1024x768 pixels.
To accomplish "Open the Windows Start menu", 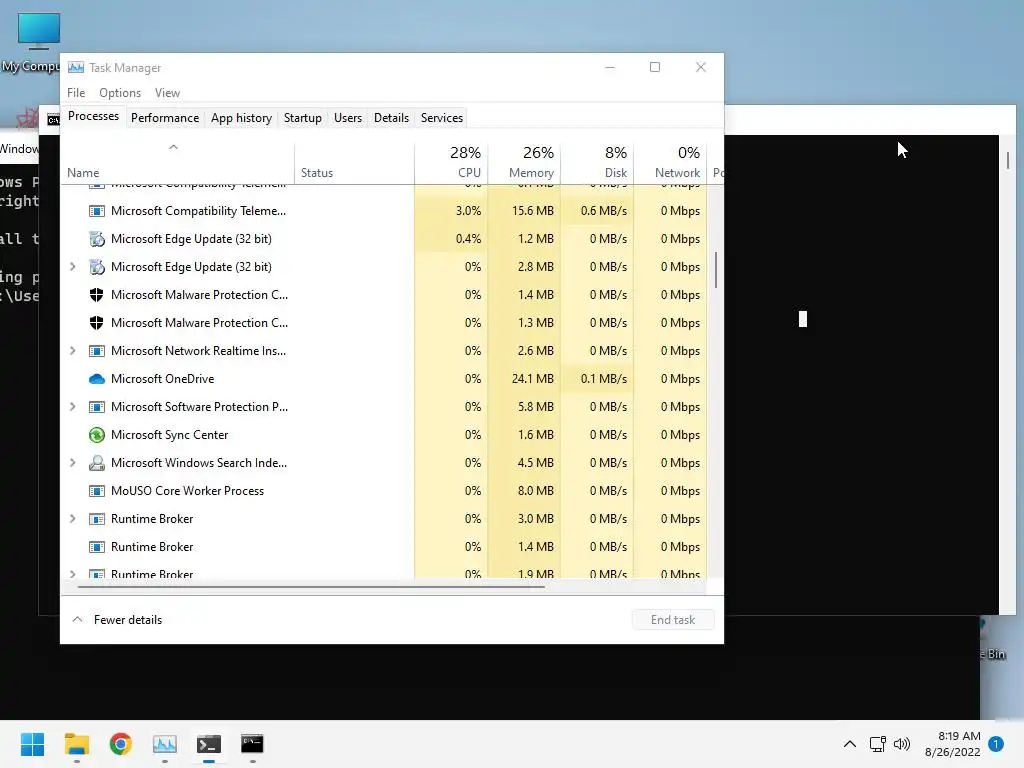I will pyautogui.click(x=32, y=744).
